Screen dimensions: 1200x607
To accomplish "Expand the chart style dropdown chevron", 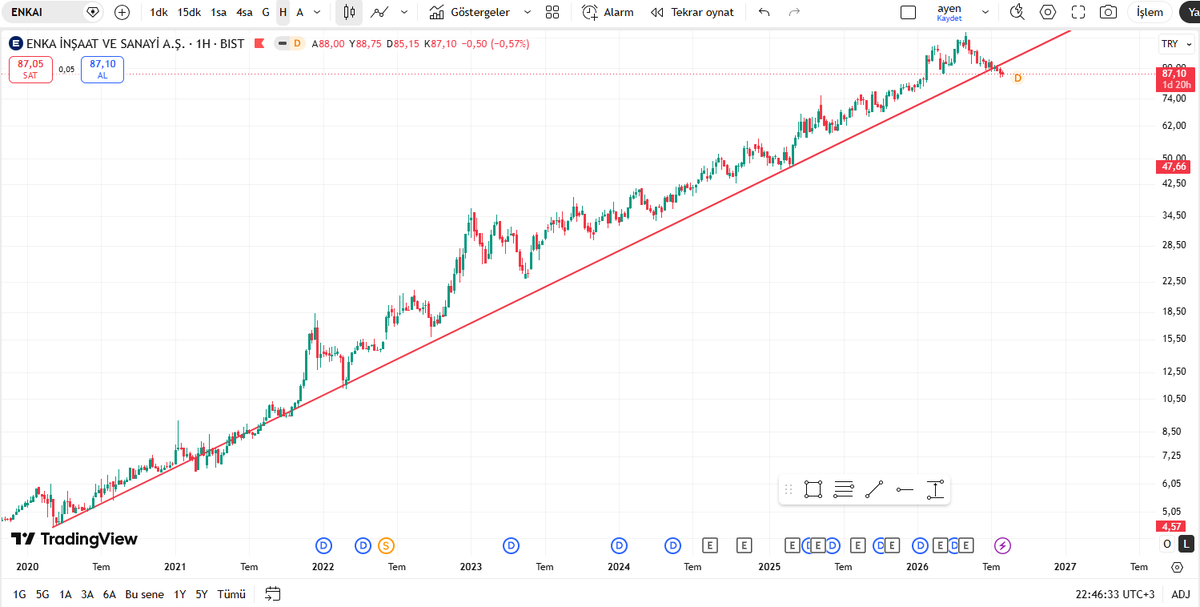I will 404,12.
